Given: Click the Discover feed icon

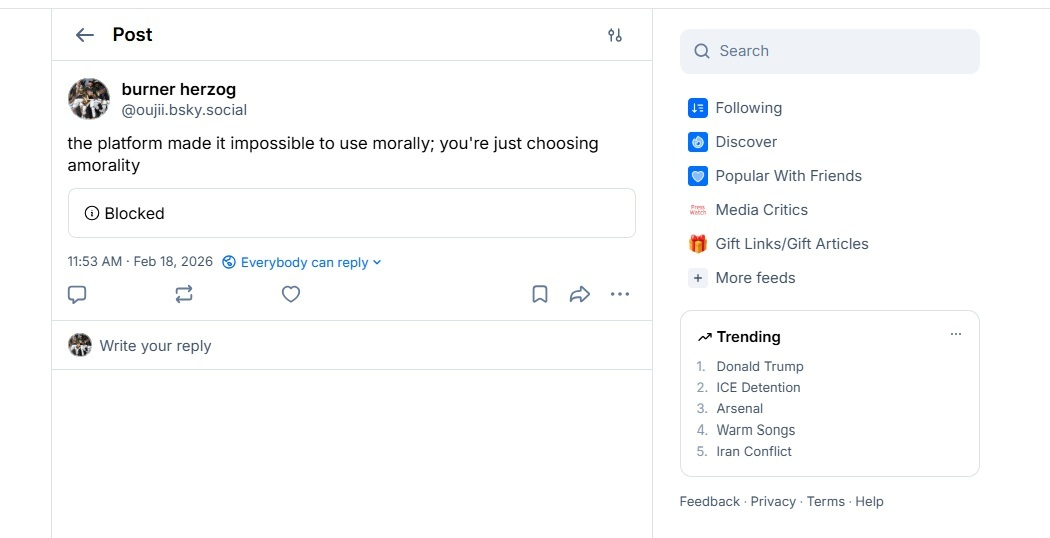Looking at the screenshot, I should pyautogui.click(x=698, y=142).
